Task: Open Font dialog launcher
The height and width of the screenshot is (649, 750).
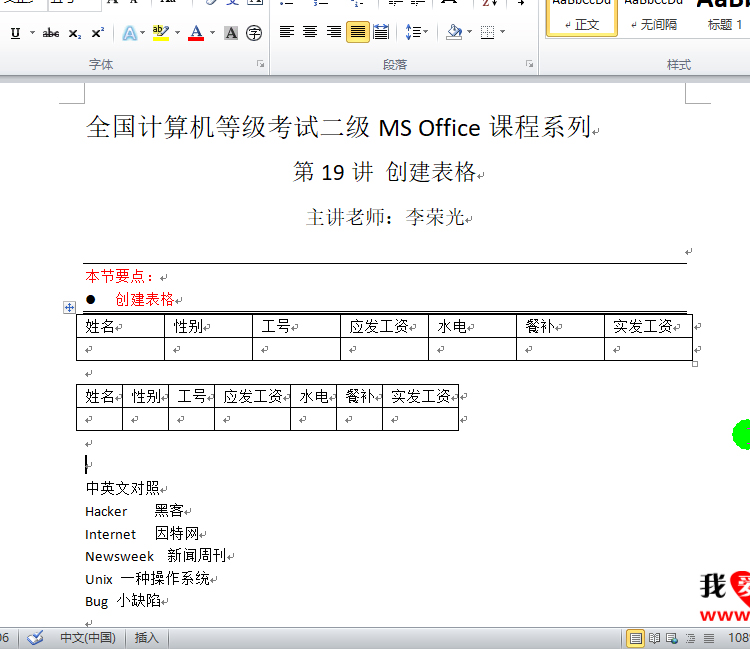Action: click(261, 64)
